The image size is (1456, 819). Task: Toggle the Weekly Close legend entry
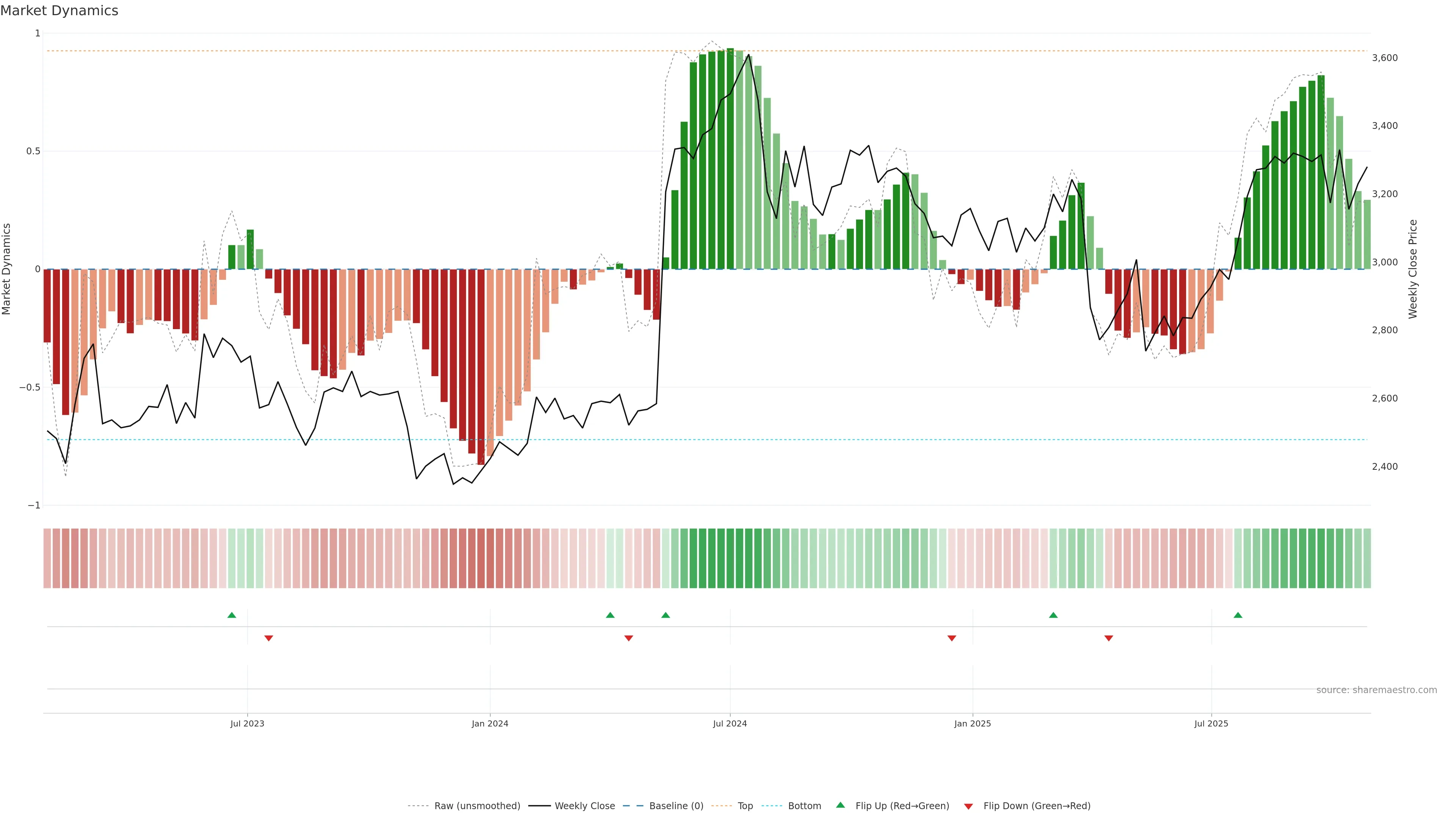click(x=584, y=806)
